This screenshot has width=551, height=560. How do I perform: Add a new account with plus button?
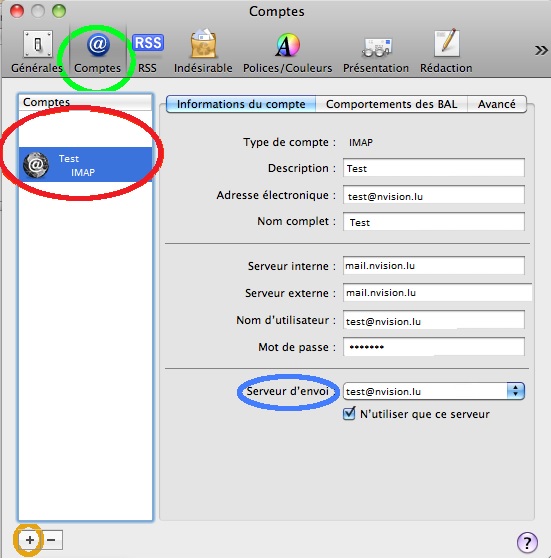point(30,540)
